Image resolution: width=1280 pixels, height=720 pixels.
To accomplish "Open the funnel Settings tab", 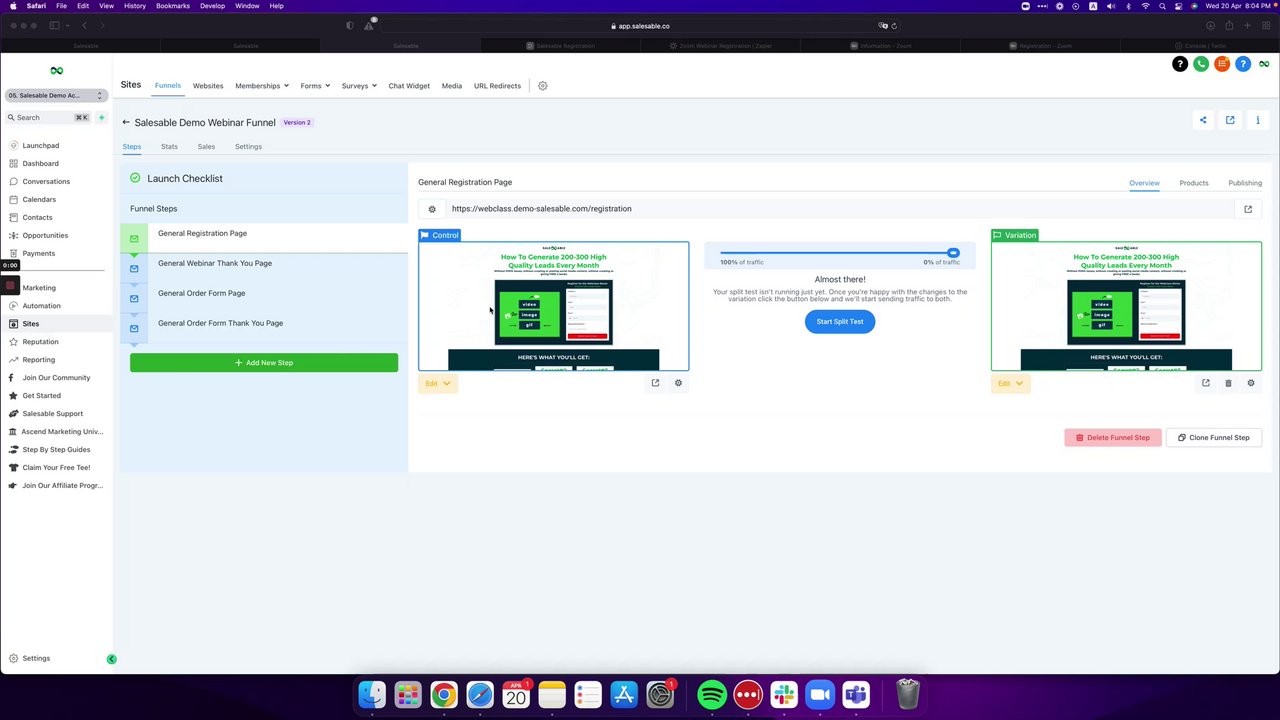I will [x=248, y=147].
